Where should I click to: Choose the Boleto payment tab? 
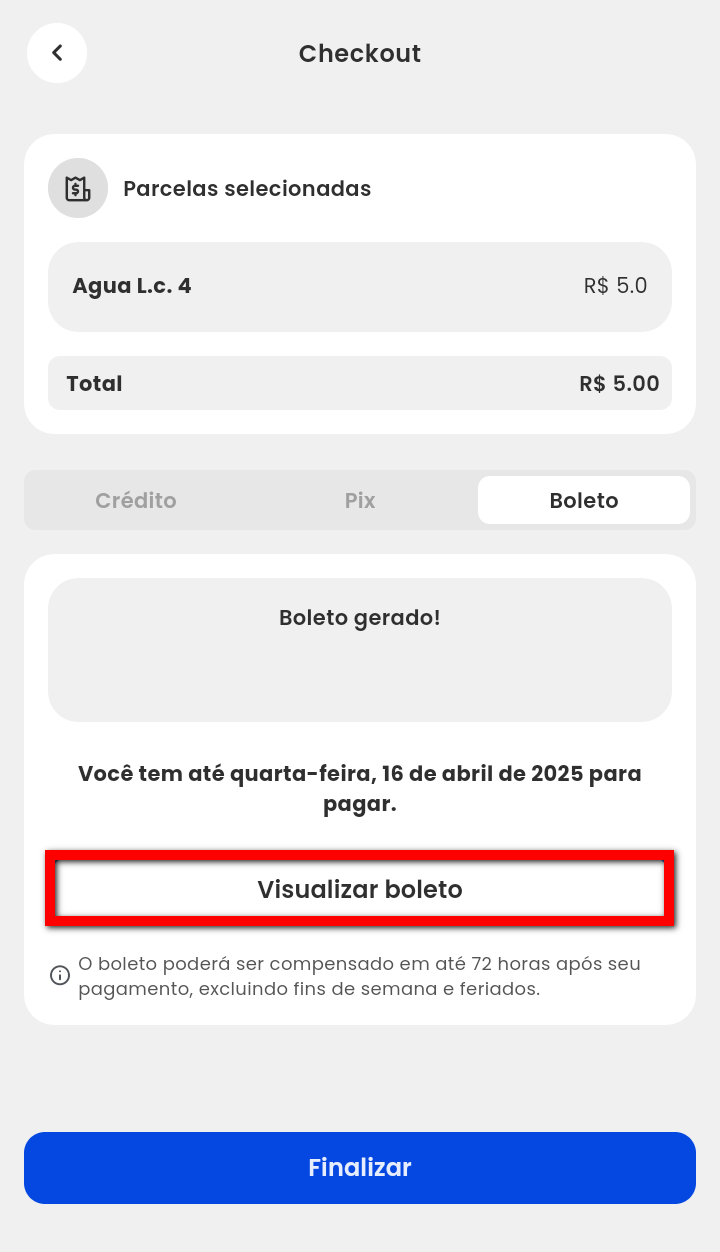click(584, 500)
